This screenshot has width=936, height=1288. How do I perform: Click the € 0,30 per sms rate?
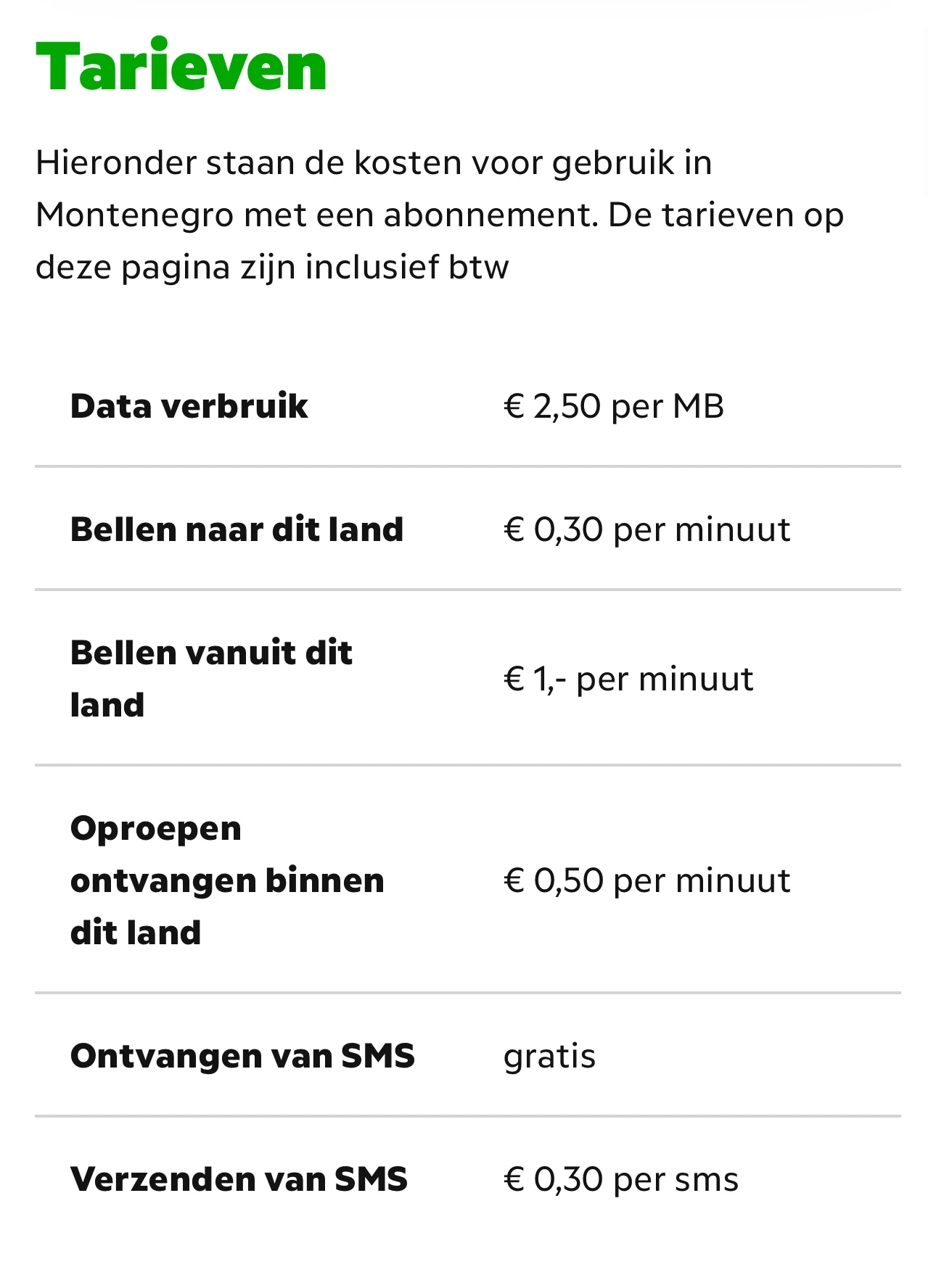[x=621, y=1179]
